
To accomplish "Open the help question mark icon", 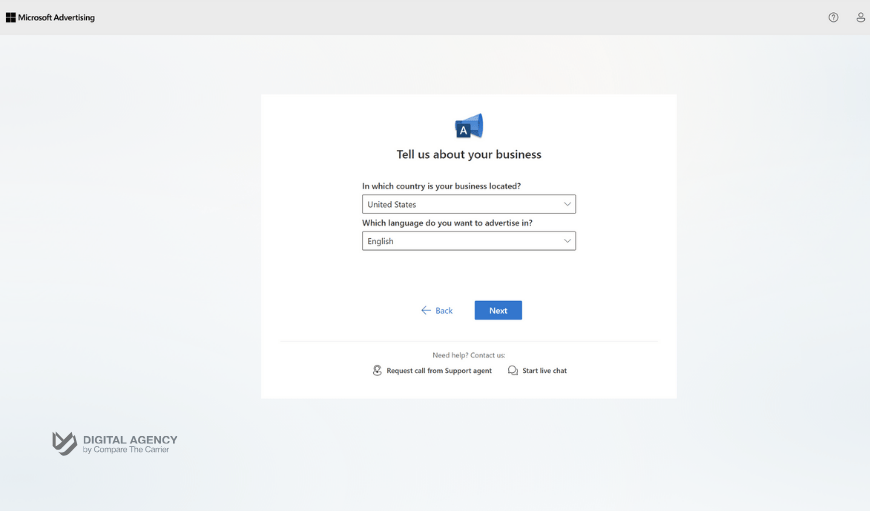I will [833, 18].
